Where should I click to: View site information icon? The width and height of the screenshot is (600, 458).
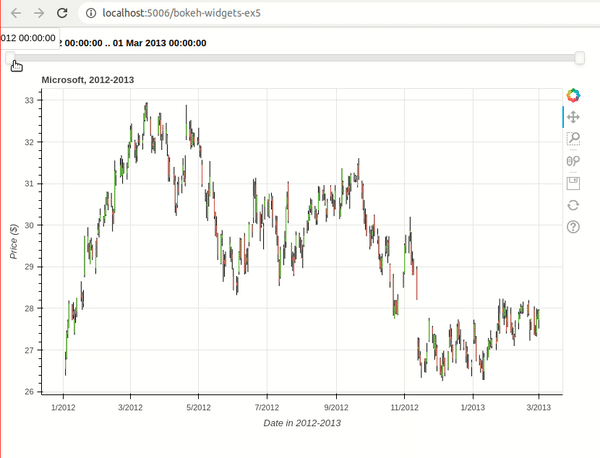point(91,13)
